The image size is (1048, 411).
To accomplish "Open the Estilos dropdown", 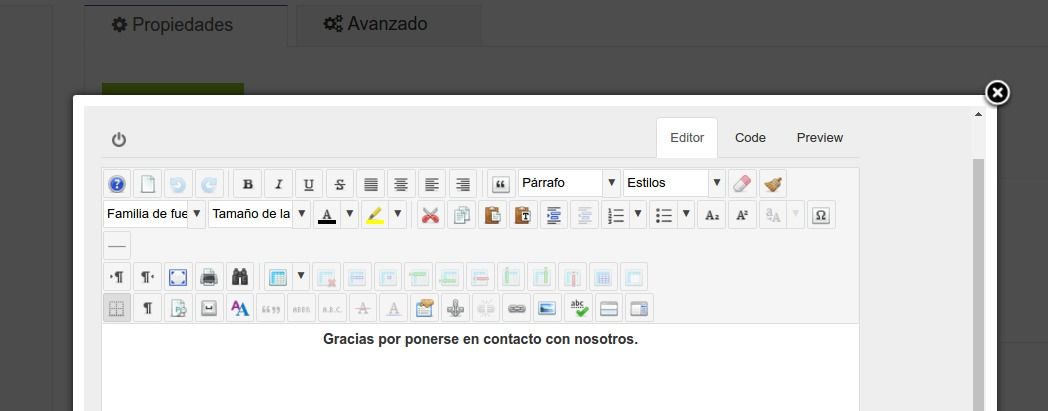I will pyautogui.click(x=674, y=183).
